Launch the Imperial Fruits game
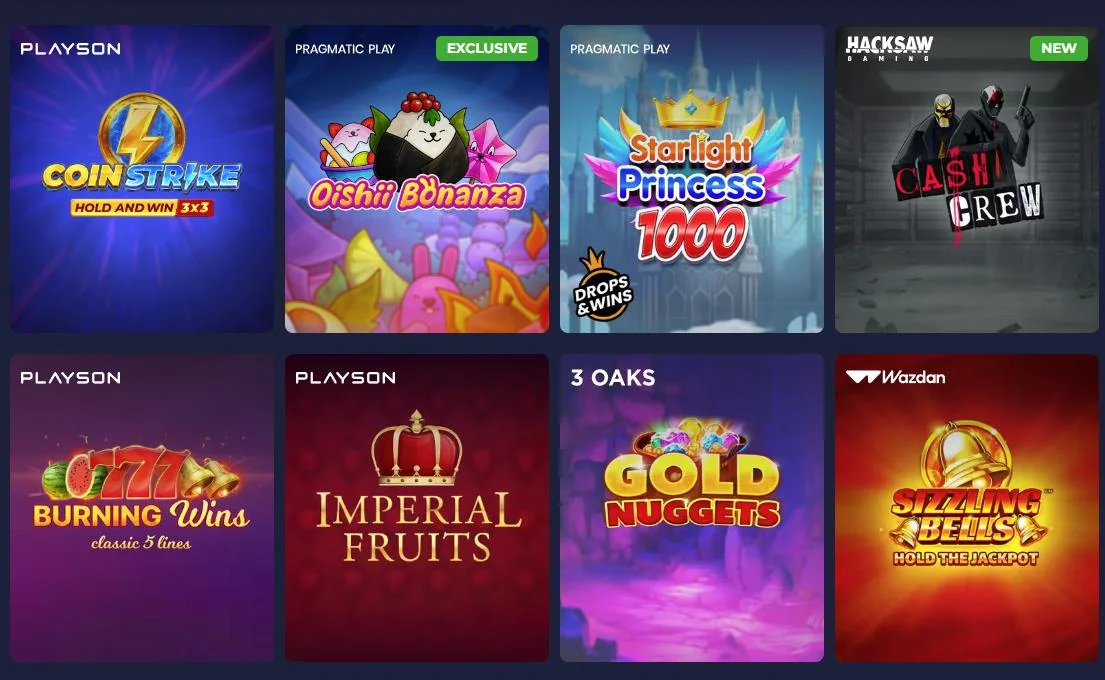 pos(416,507)
